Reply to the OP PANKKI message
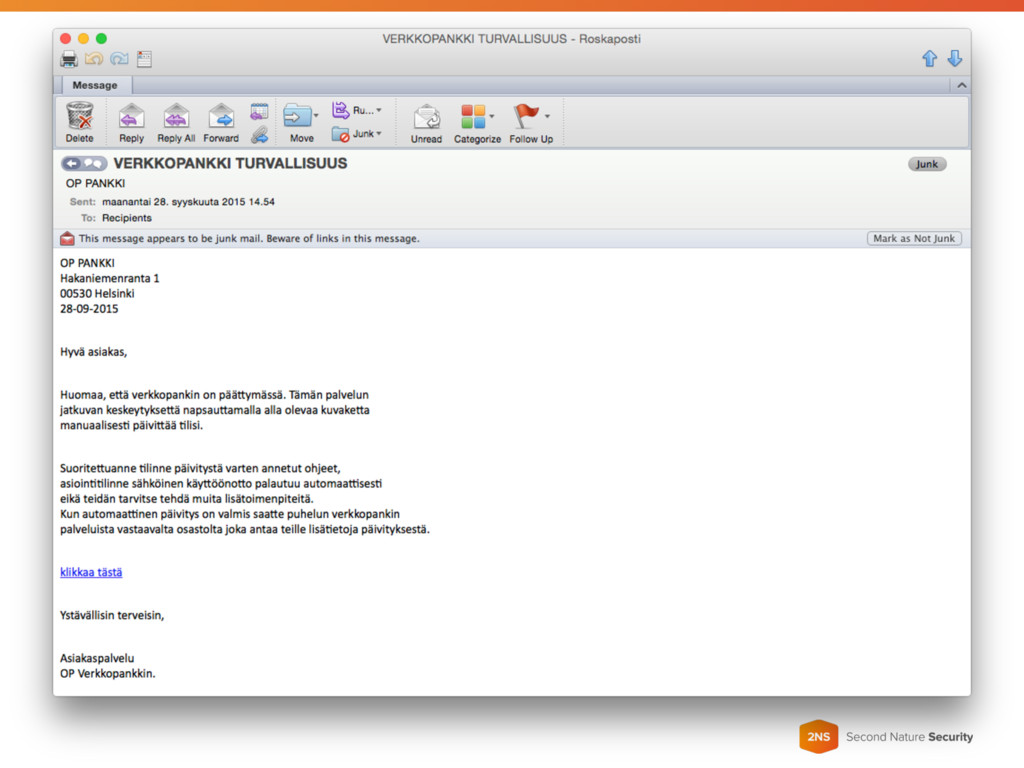The width and height of the screenshot is (1024, 768). point(131,123)
